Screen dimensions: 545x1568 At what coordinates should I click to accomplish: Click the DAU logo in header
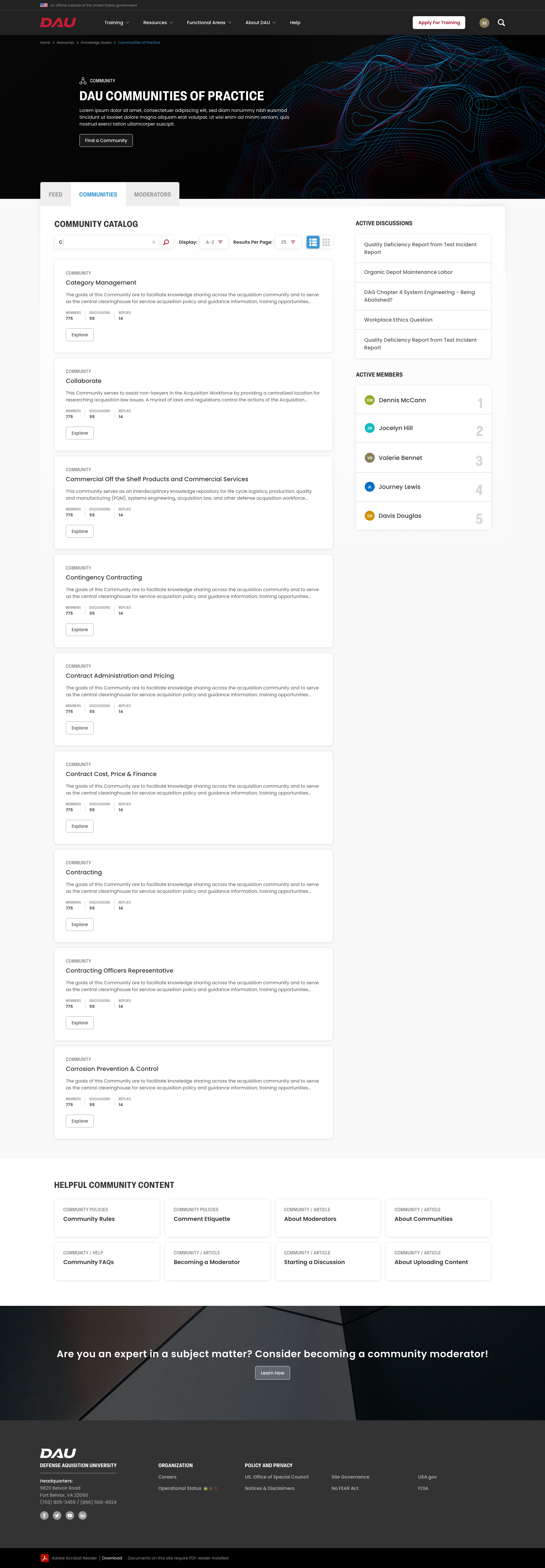click(58, 22)
